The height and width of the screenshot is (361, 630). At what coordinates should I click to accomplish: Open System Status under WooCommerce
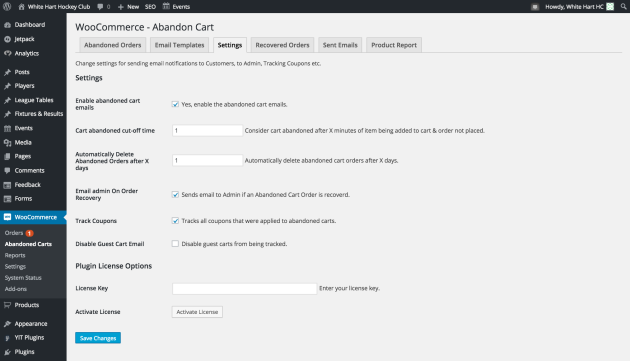tap(23, 278)
